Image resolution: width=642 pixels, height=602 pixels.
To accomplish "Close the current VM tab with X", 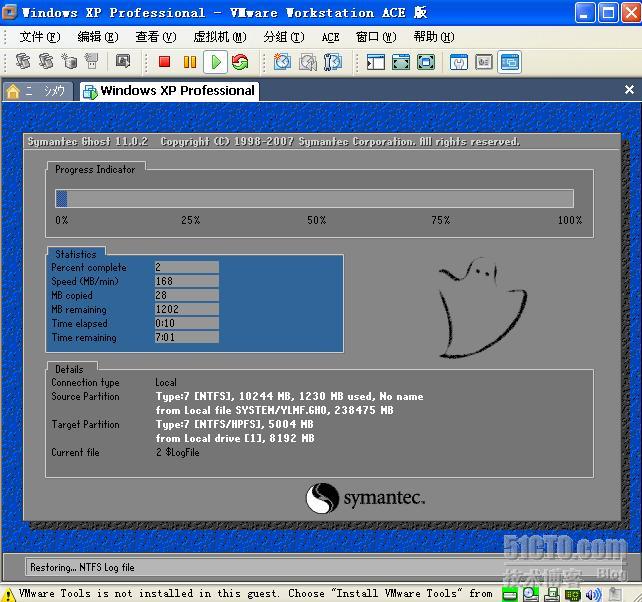I will tap(629, 90).
